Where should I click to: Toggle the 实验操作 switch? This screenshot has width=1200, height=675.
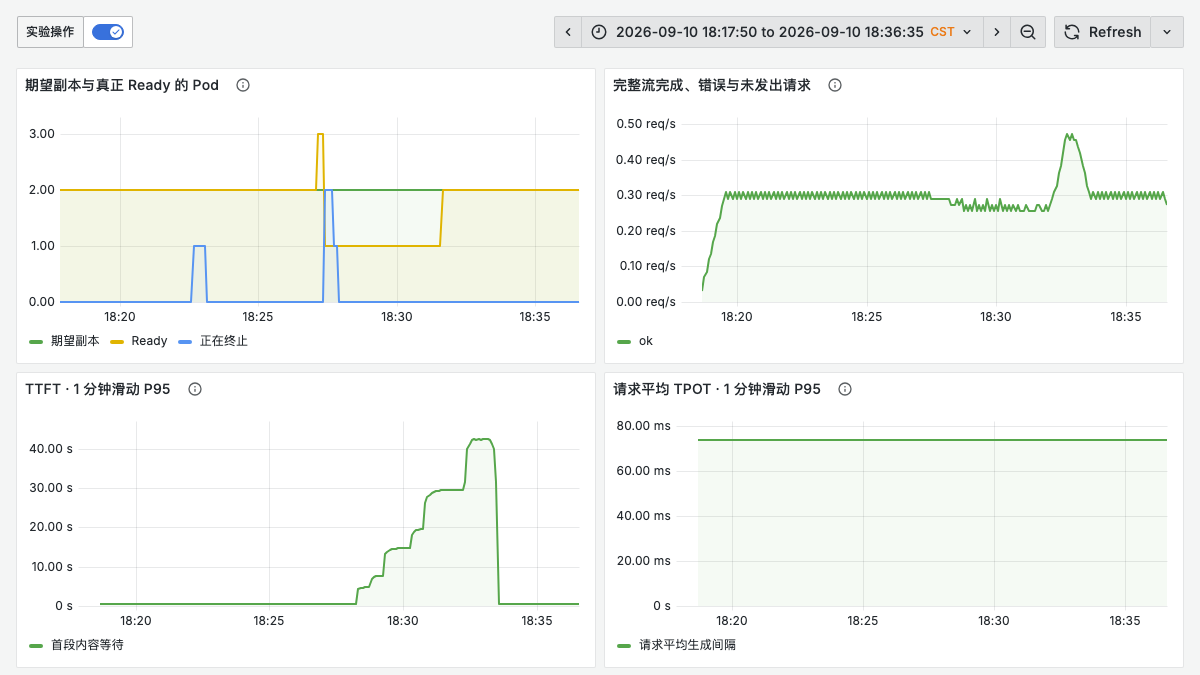[108, 32]
